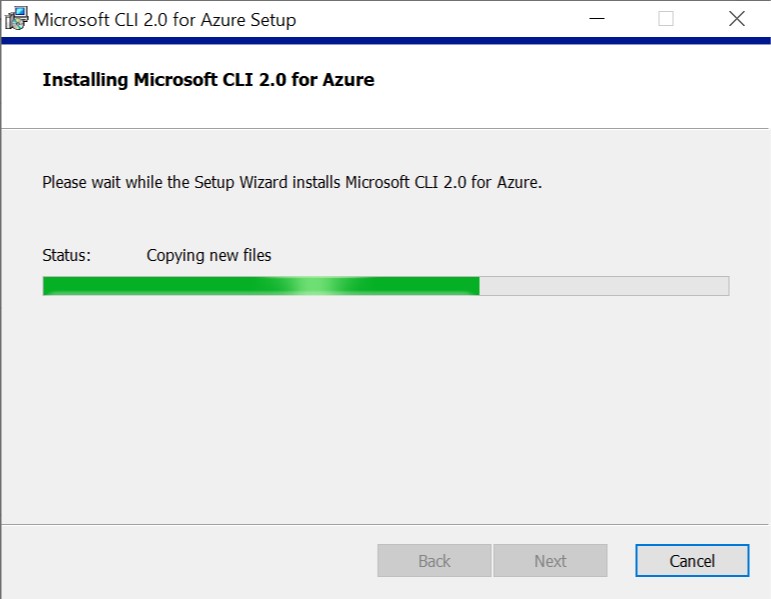Screen dimensions: 771x599
Task: Click the unfilled gray progress bar portion
Action: [x=604, y=286]
